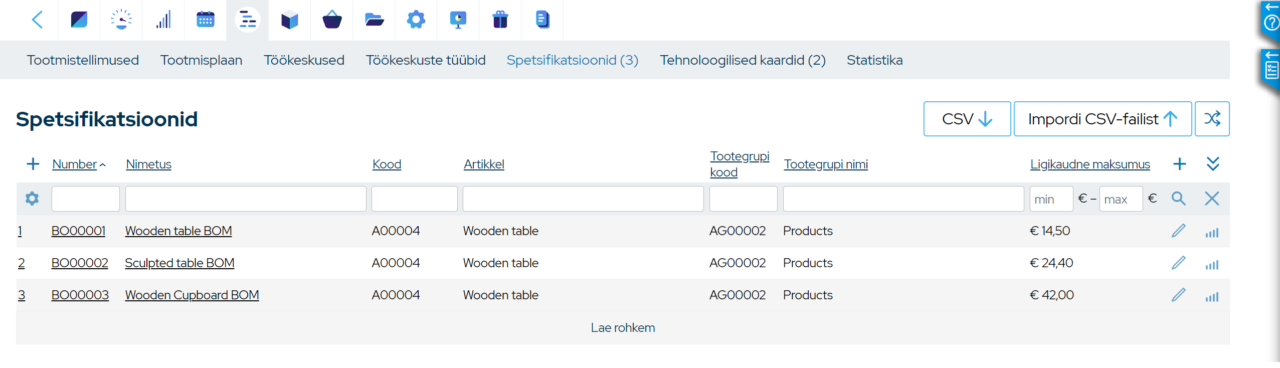Edit the Sculpted table BOM with pencil icon

tap(1178, 263)
